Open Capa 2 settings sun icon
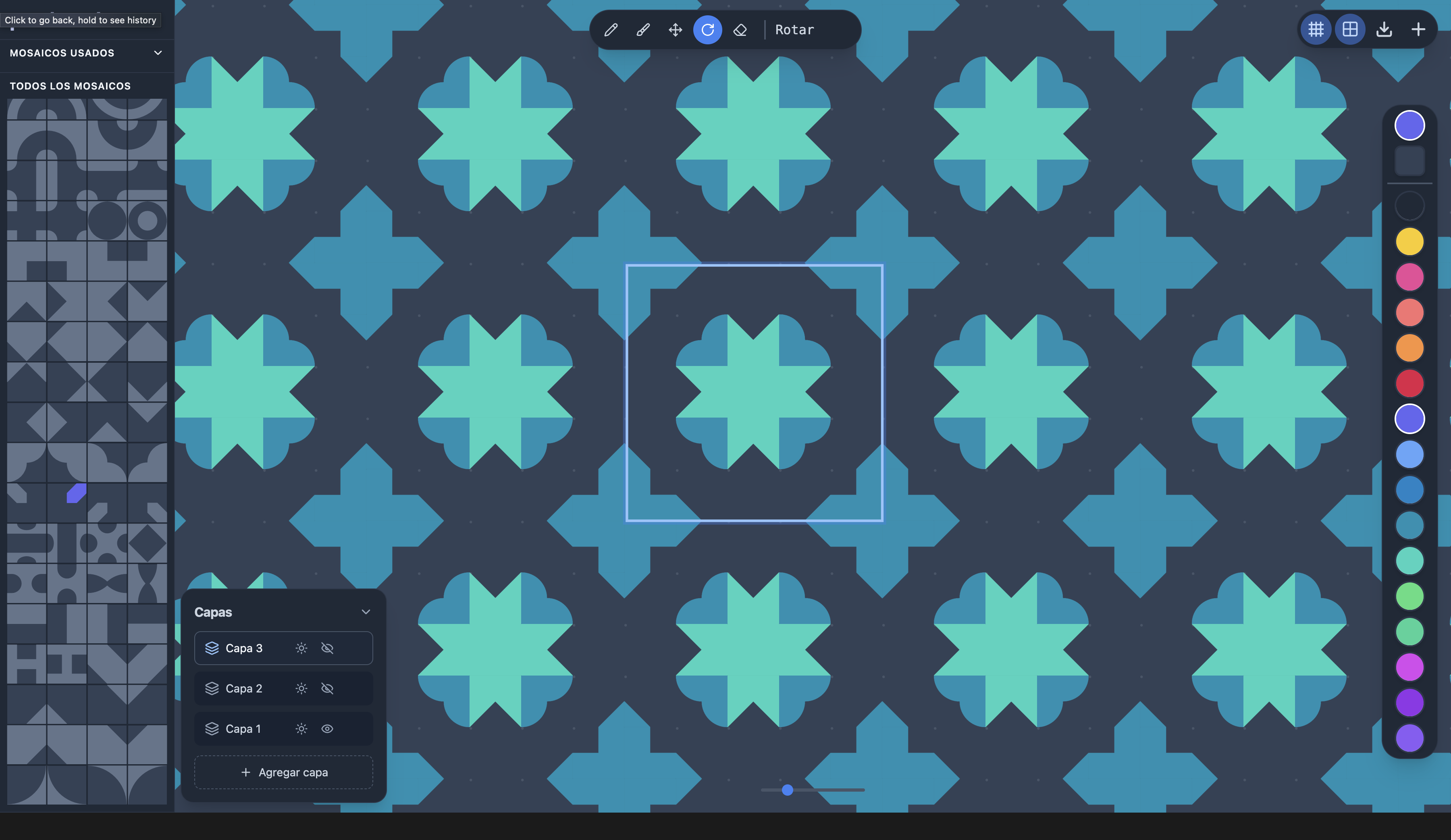 point(301,688)
